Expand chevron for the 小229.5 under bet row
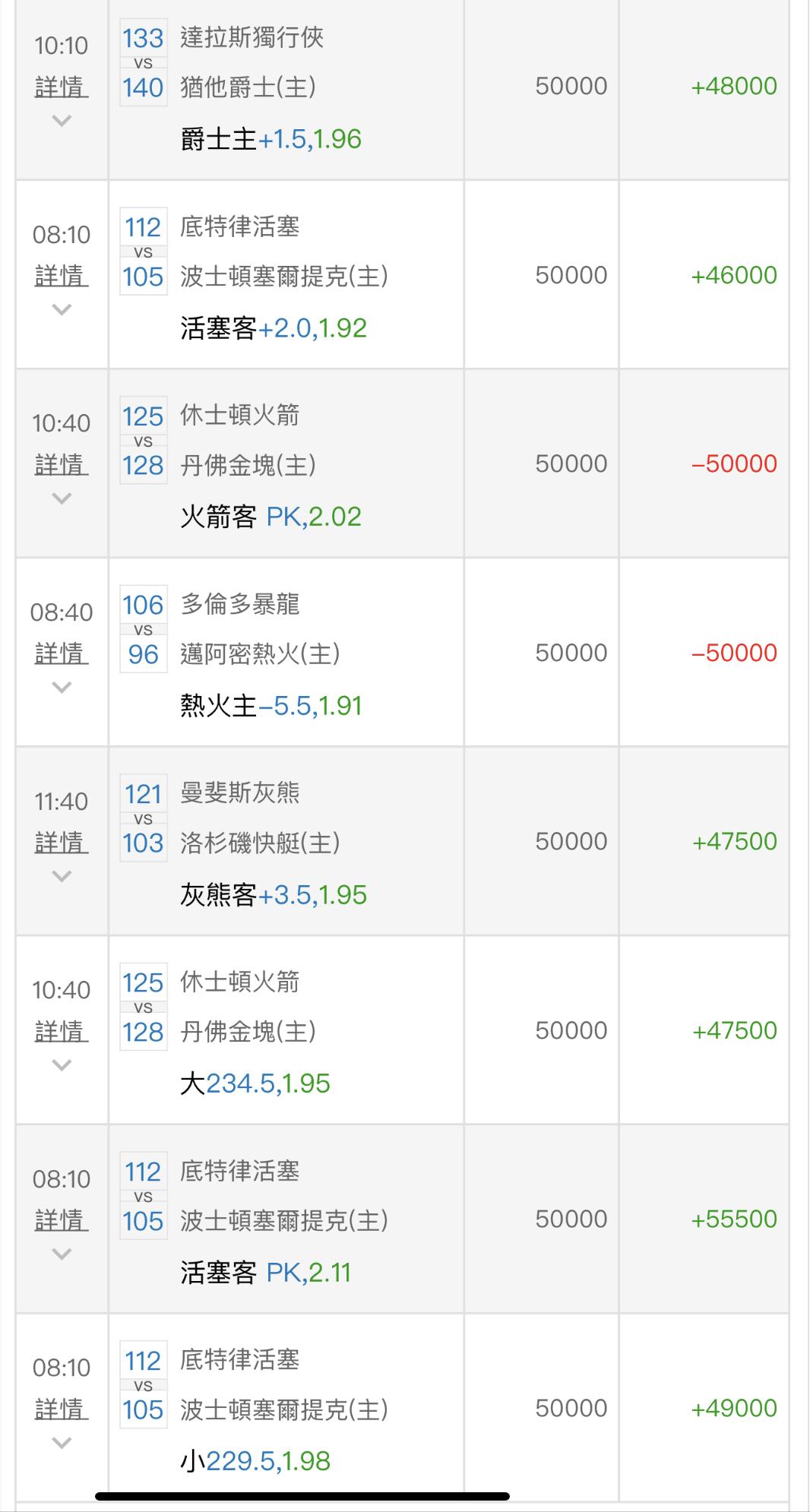 [62, 1443]
